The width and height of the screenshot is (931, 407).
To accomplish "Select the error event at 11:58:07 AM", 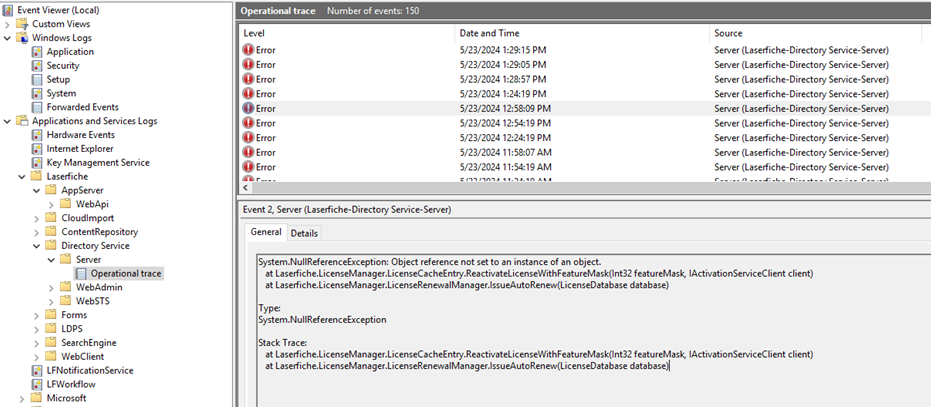I will click(x=585, y=152).
